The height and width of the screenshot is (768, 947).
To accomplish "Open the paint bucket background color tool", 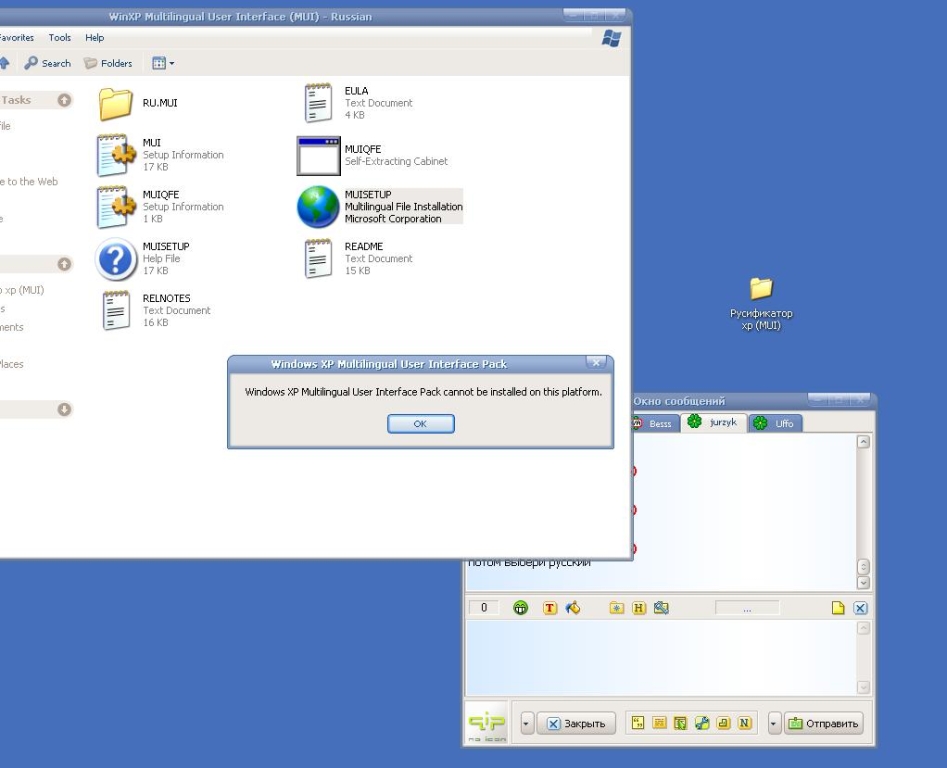I will click(x=573, y=608).
